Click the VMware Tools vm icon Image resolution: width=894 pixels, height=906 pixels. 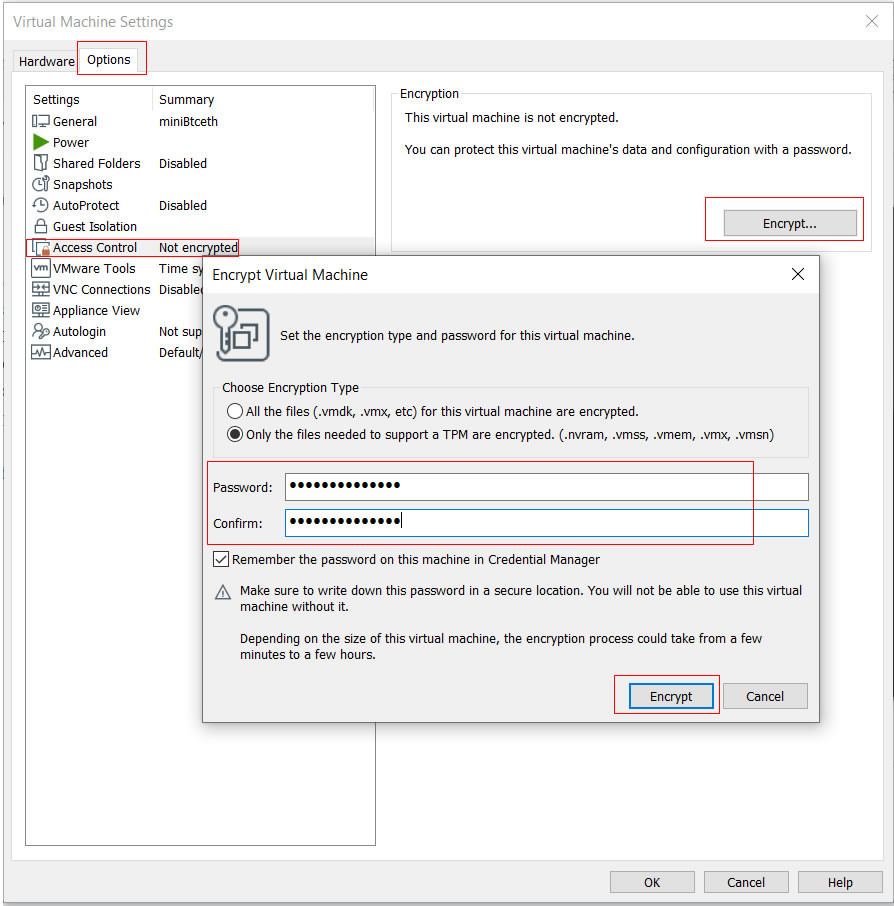point(41,268)
